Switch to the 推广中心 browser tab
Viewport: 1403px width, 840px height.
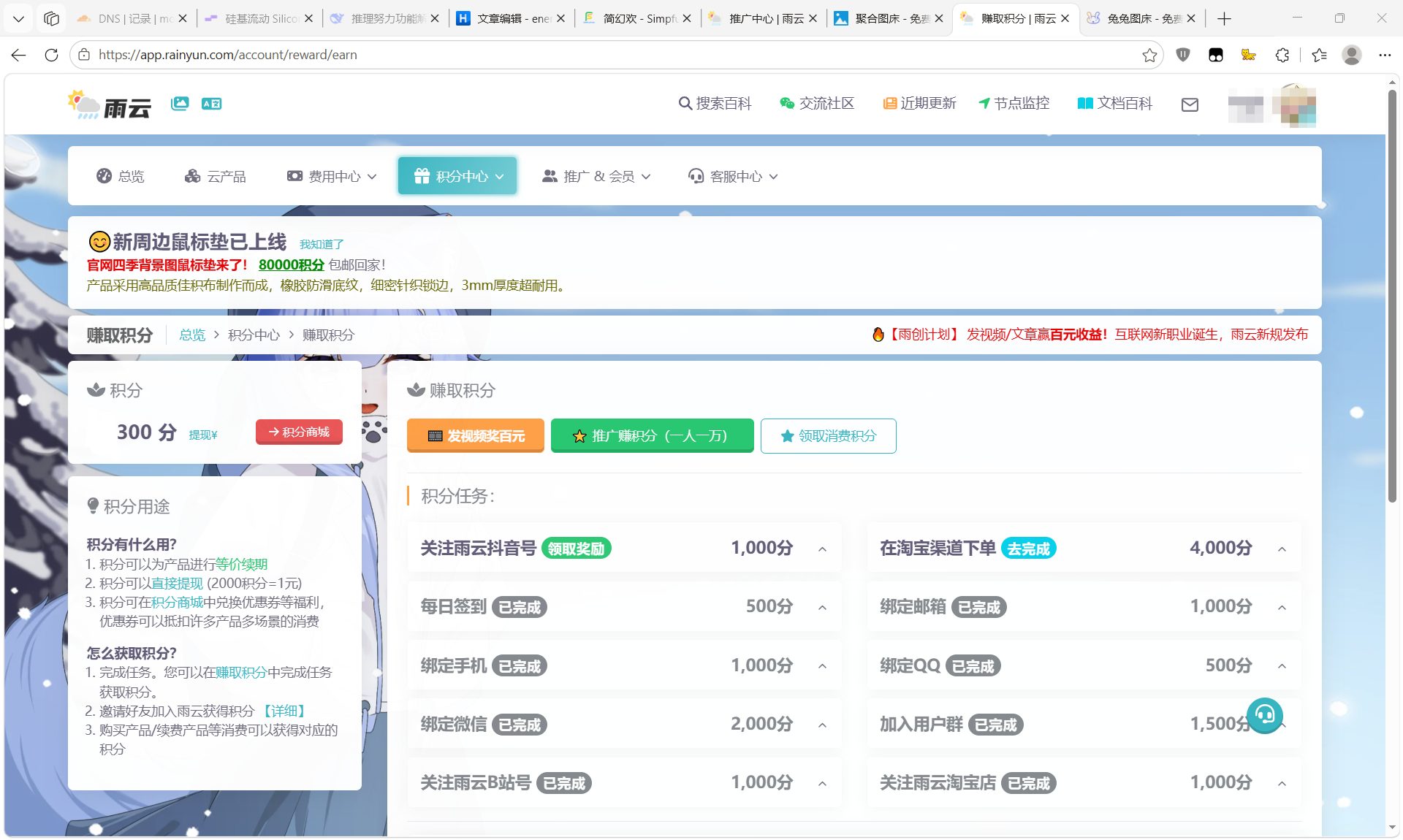[764, 18]
